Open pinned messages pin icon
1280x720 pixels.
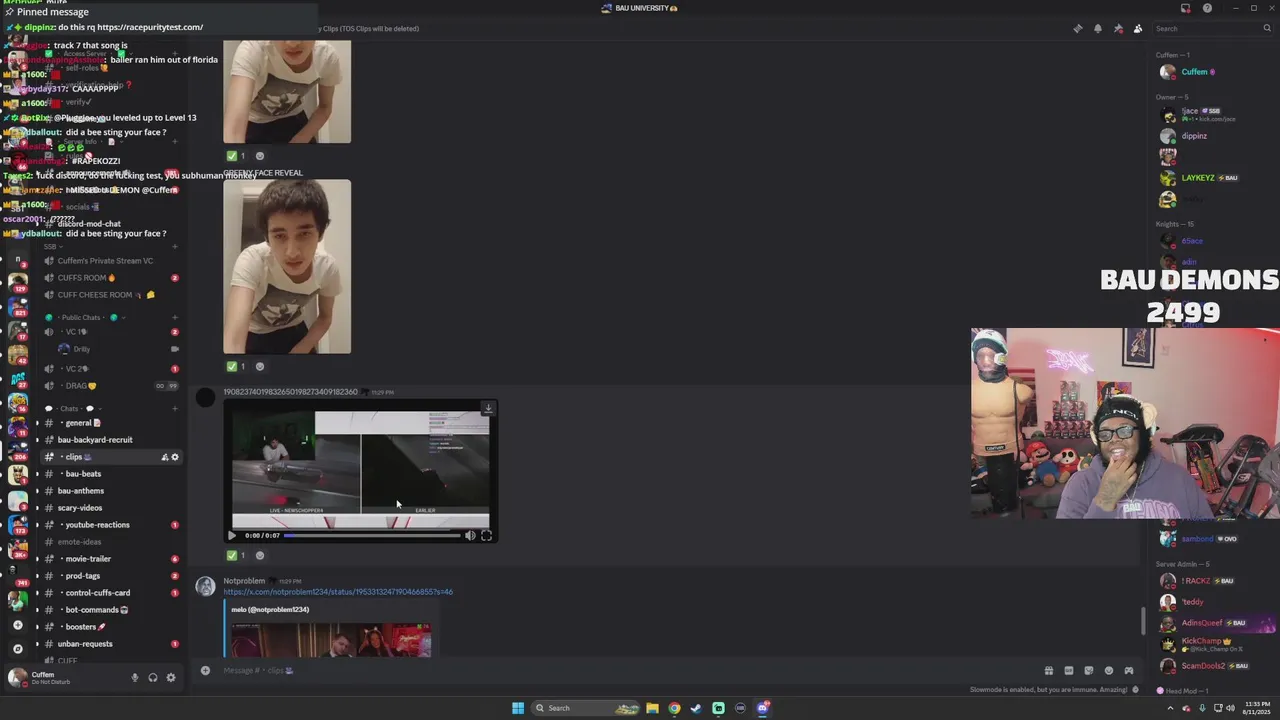[1118, 28]
